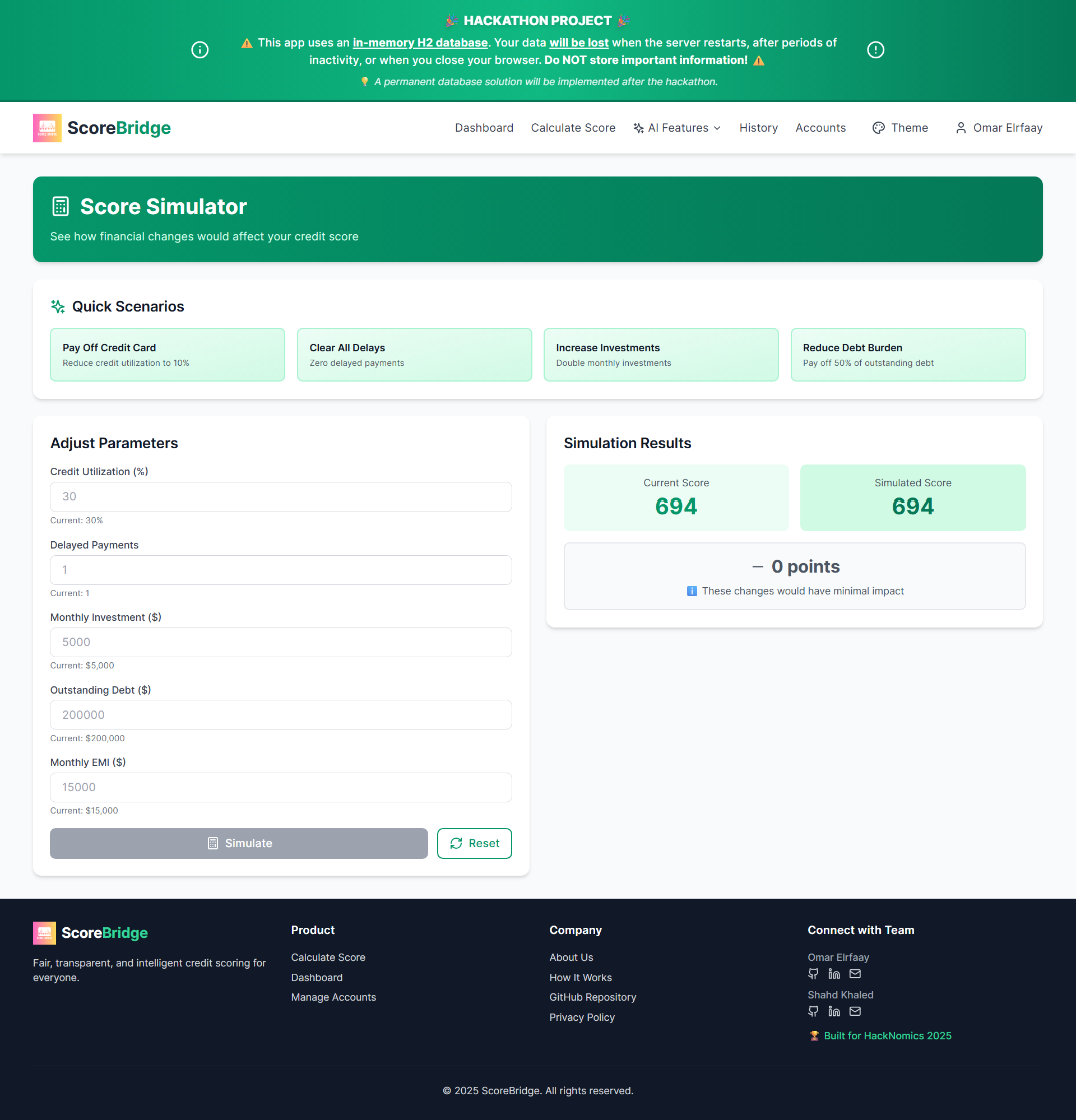Select the Pay Off Credit Card scenario
This screenshot has height=1120, width=1076.
168,354
